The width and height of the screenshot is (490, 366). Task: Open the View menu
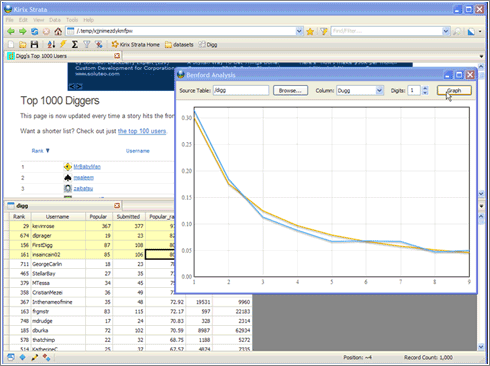point(38,20)
